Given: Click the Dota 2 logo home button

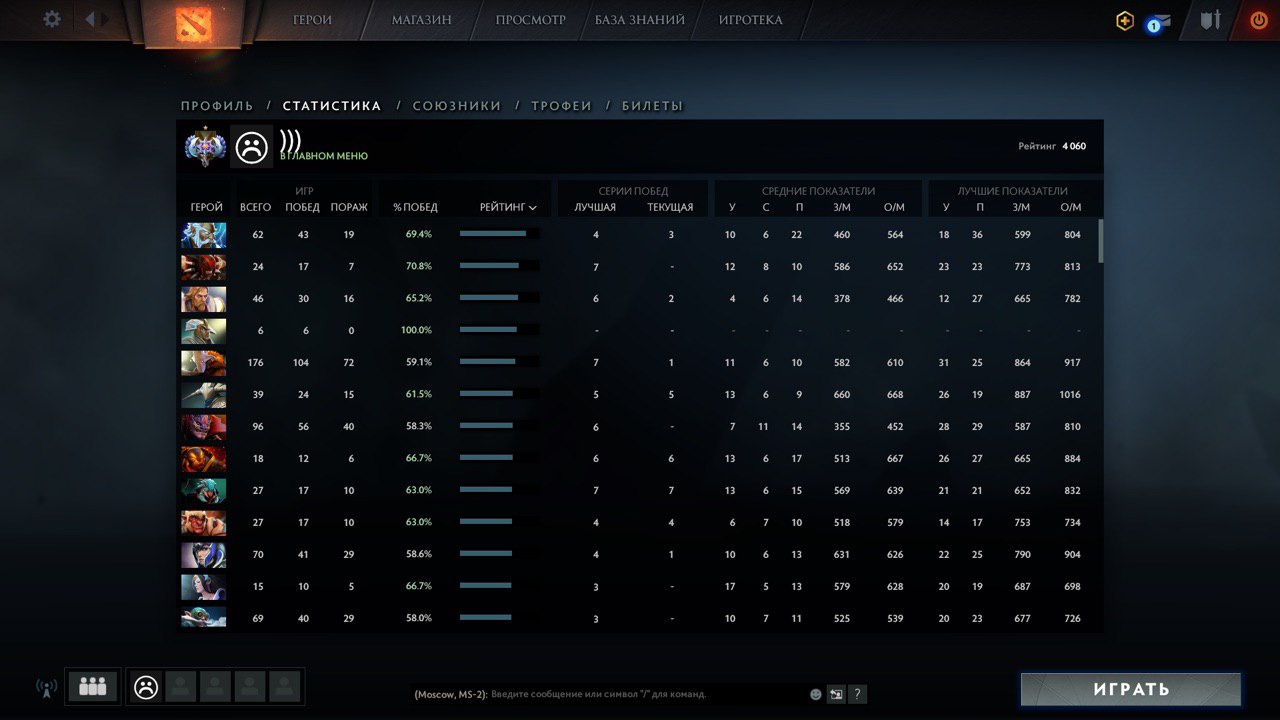Looking at the screenshot, I should coord(193,24).
